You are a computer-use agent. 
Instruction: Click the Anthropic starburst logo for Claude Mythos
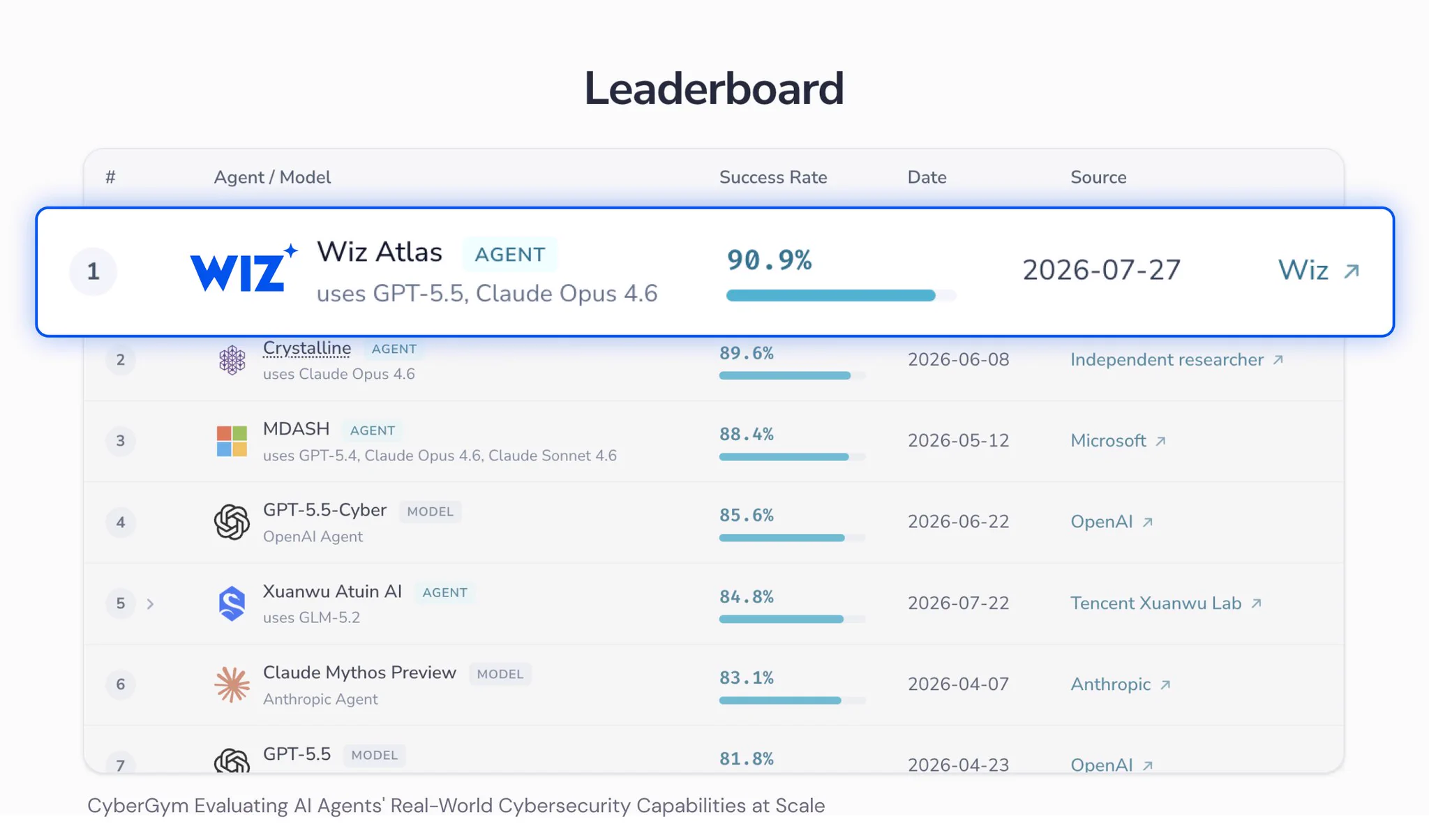pyautogui.click(x=232, y=684)
